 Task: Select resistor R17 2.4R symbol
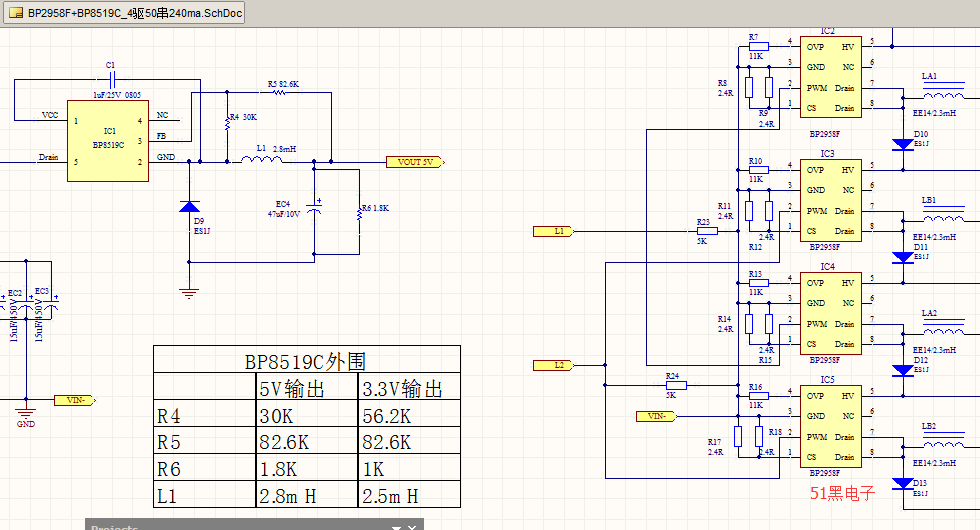[738, 436]
